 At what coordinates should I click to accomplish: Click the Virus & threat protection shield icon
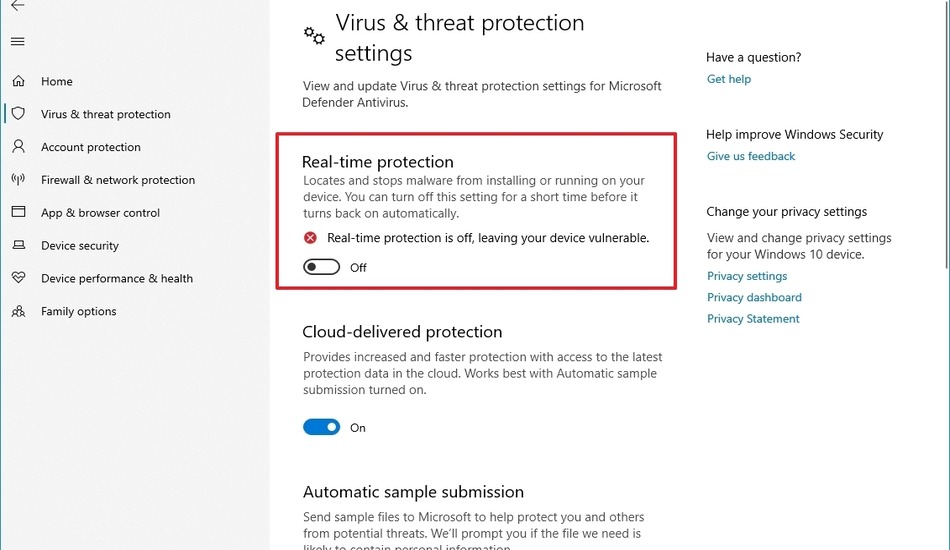click(18, 114)
